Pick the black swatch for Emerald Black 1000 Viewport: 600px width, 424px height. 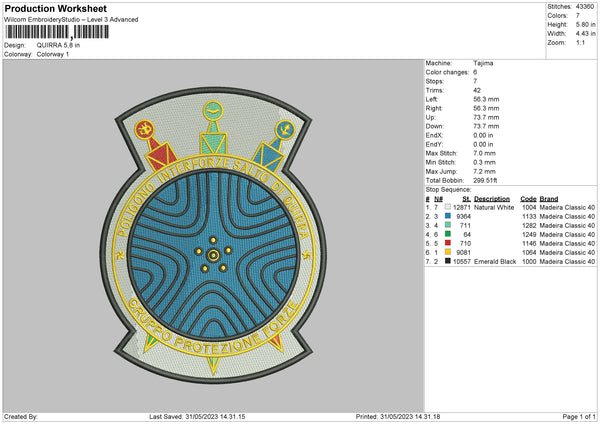(448, 261)
